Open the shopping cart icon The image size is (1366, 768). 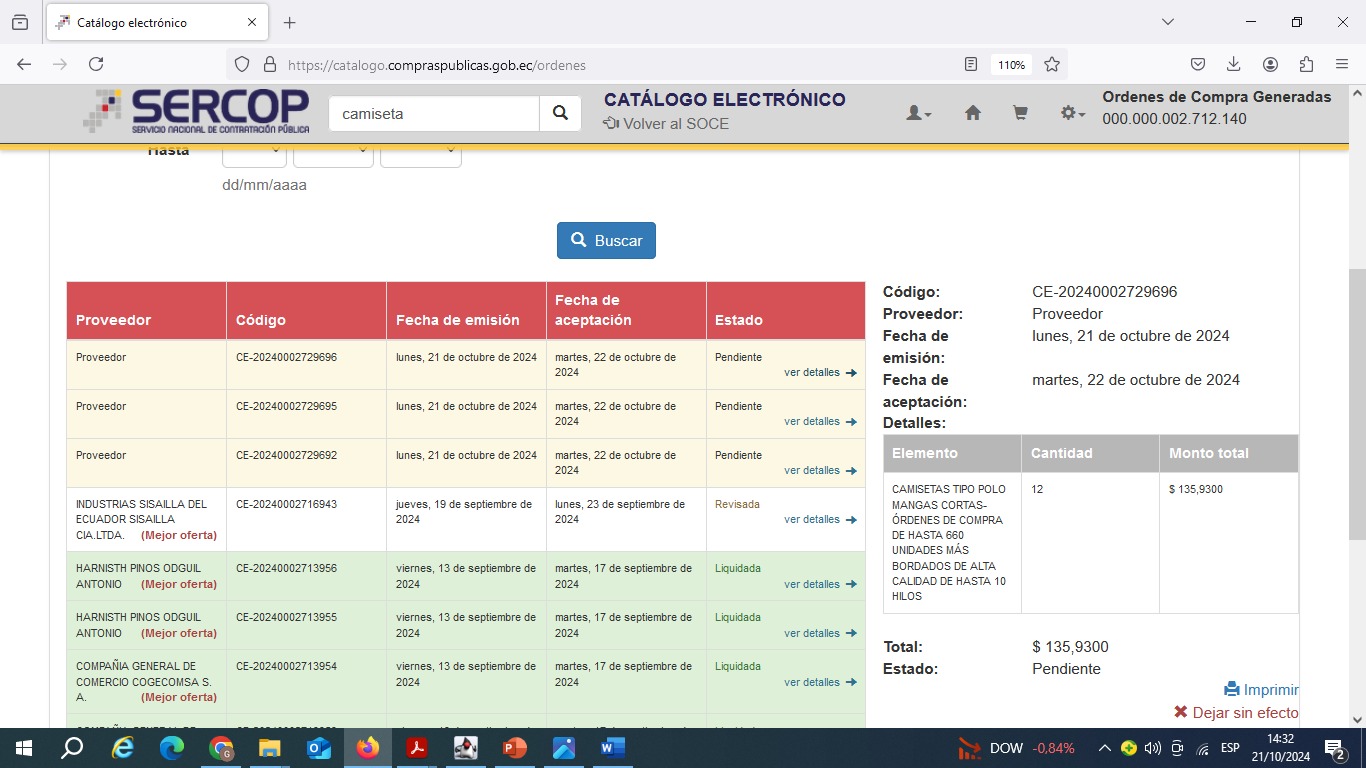[1020, 114]
